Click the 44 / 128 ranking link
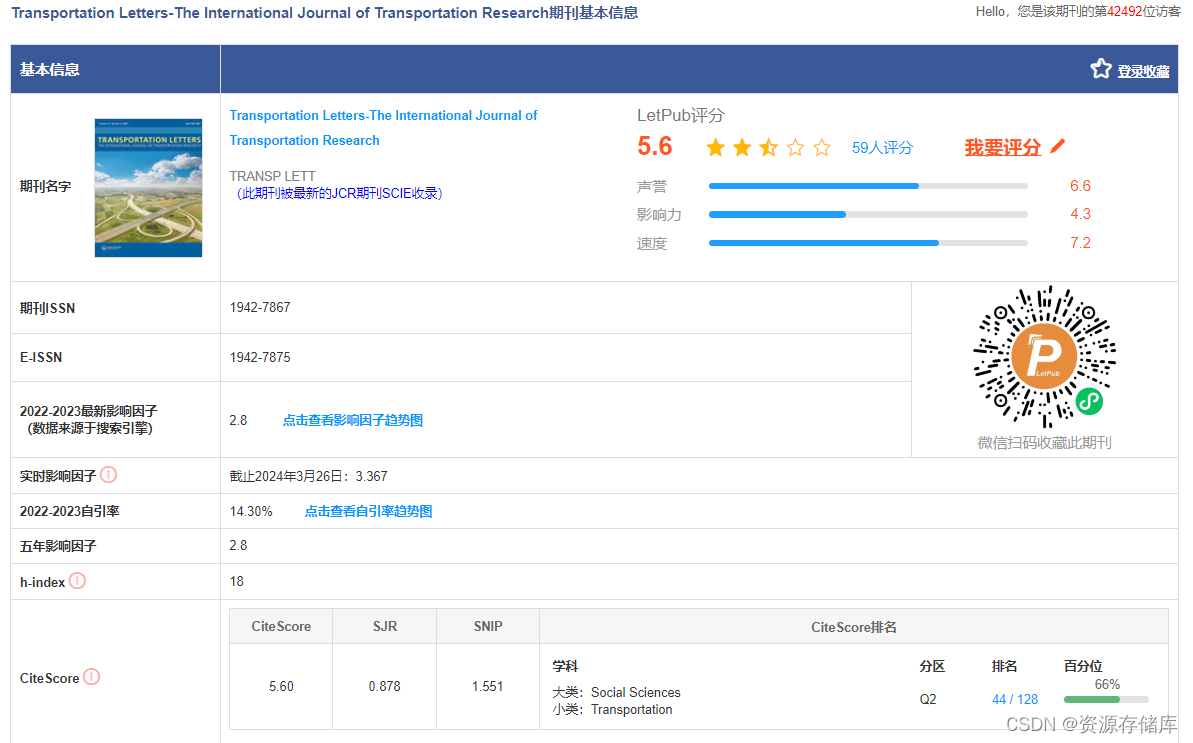This screenshot has height=743, width=1193. pos(1015,699)
